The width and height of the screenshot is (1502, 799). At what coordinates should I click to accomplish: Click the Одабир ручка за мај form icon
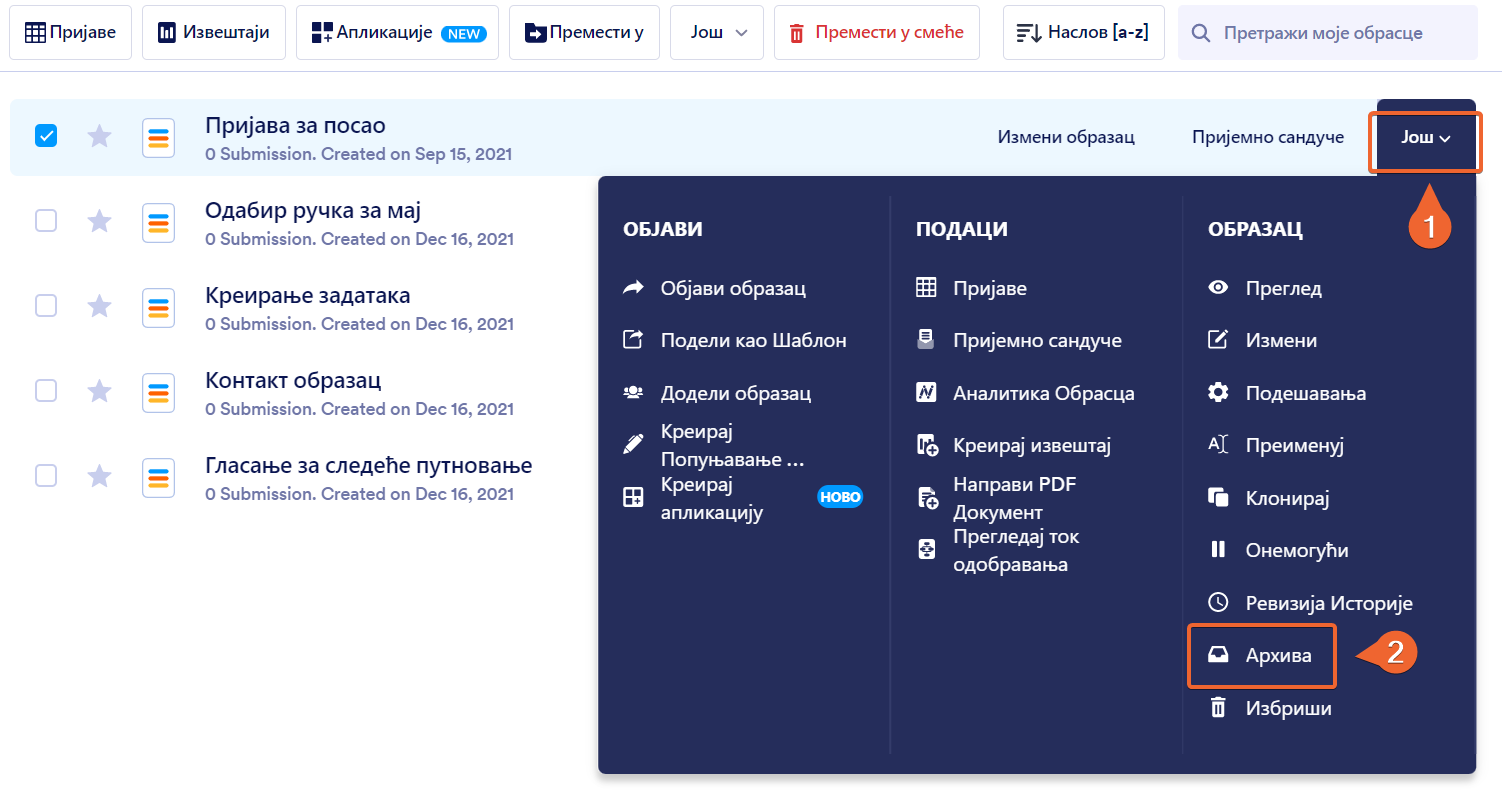(x=158, y=222)
